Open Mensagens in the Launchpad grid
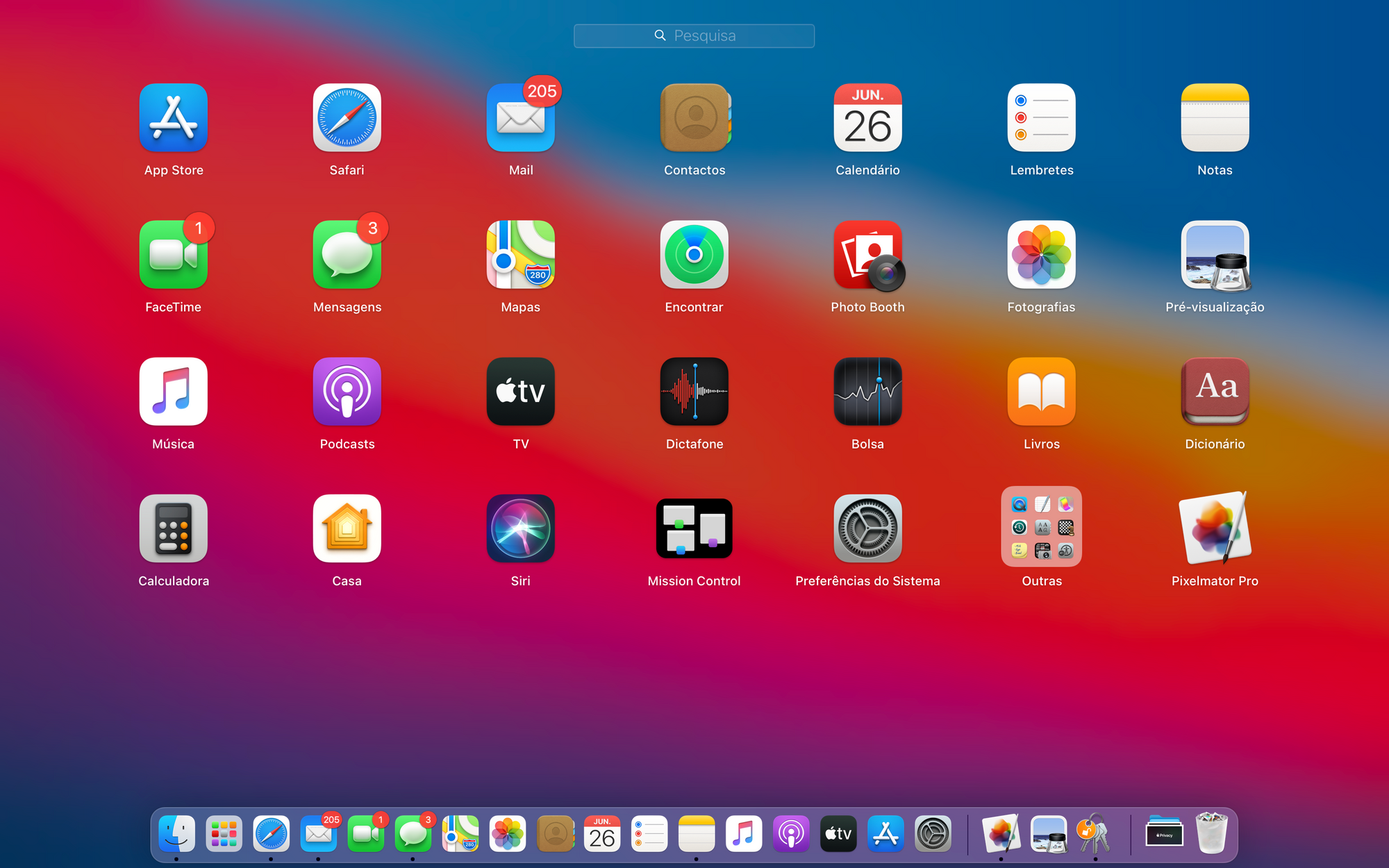The width and height of the screenshot is (1389, 868). (x=347, y=255)
